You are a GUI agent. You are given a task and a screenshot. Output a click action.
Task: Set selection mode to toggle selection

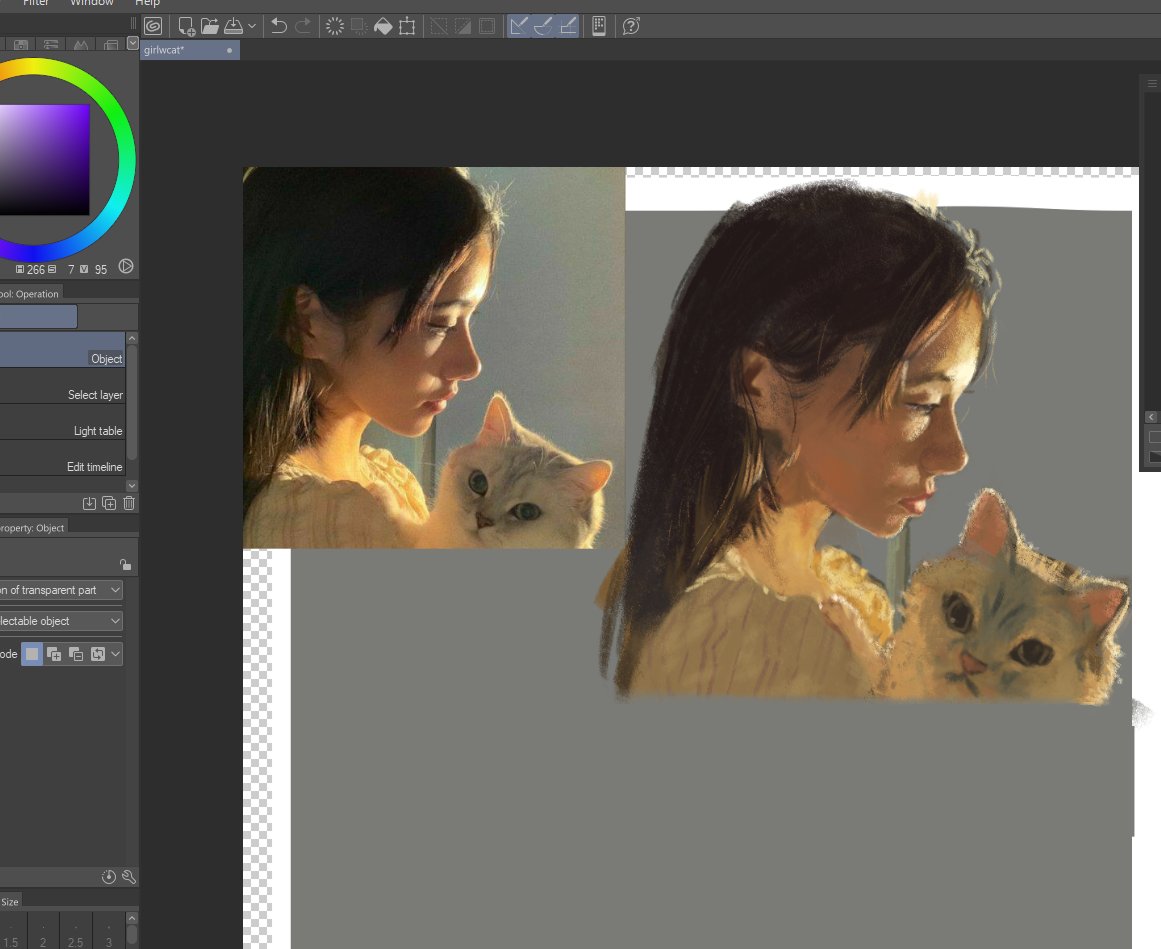(x=98, y=654)
